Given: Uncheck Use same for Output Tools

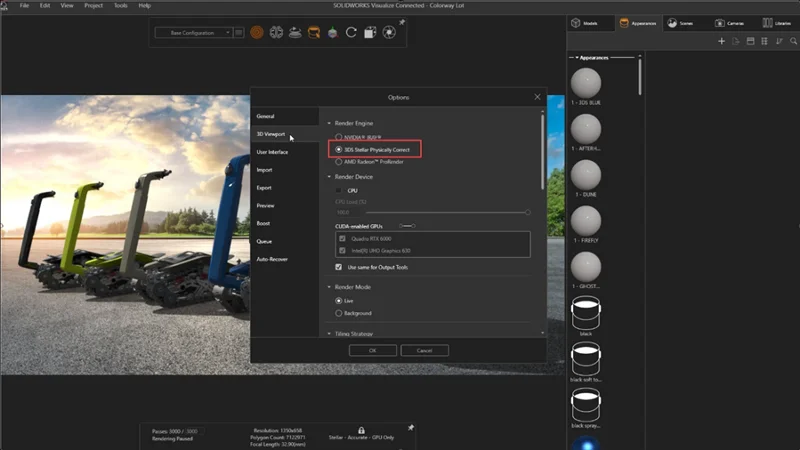Looking at the screenshot, I should (338, 267).
